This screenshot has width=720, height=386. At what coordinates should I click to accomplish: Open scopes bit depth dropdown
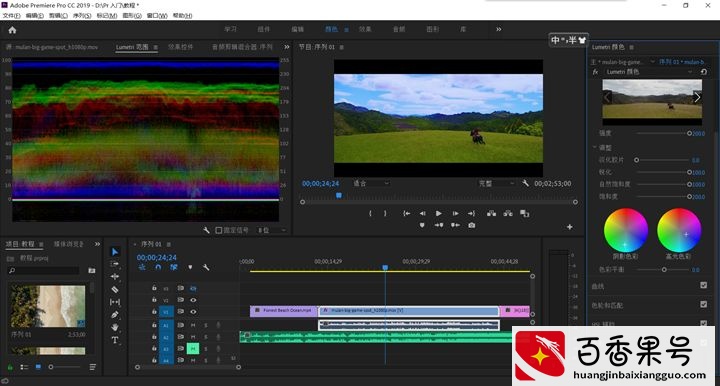tap(272, 230)
